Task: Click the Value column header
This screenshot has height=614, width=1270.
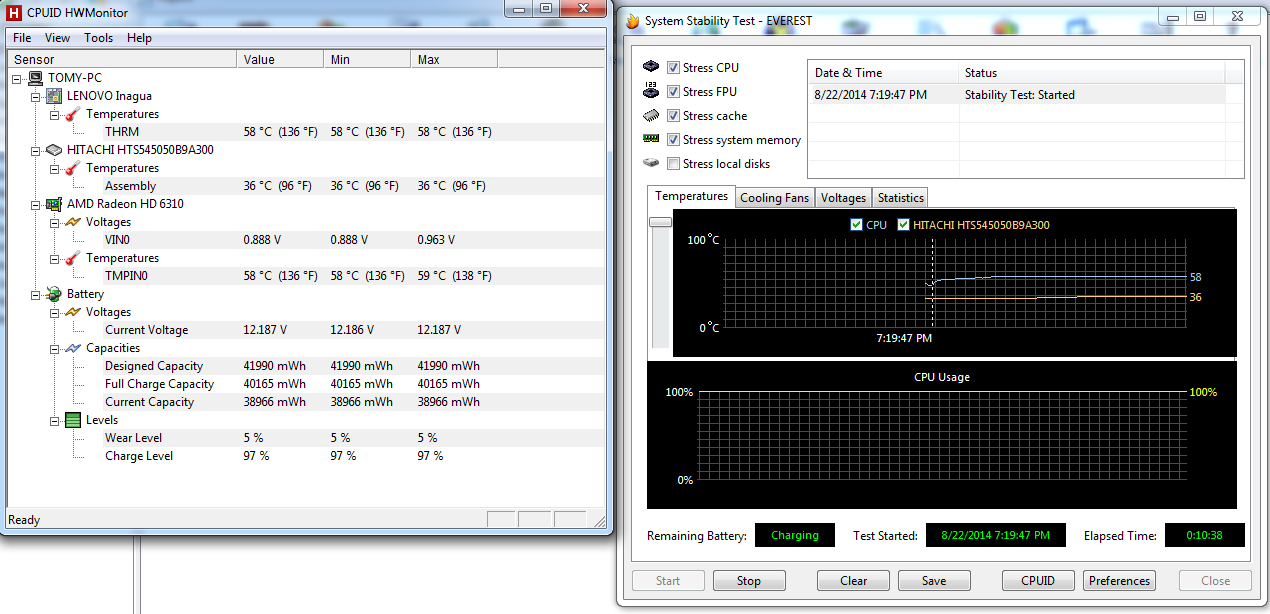Action: coord(280,60)
